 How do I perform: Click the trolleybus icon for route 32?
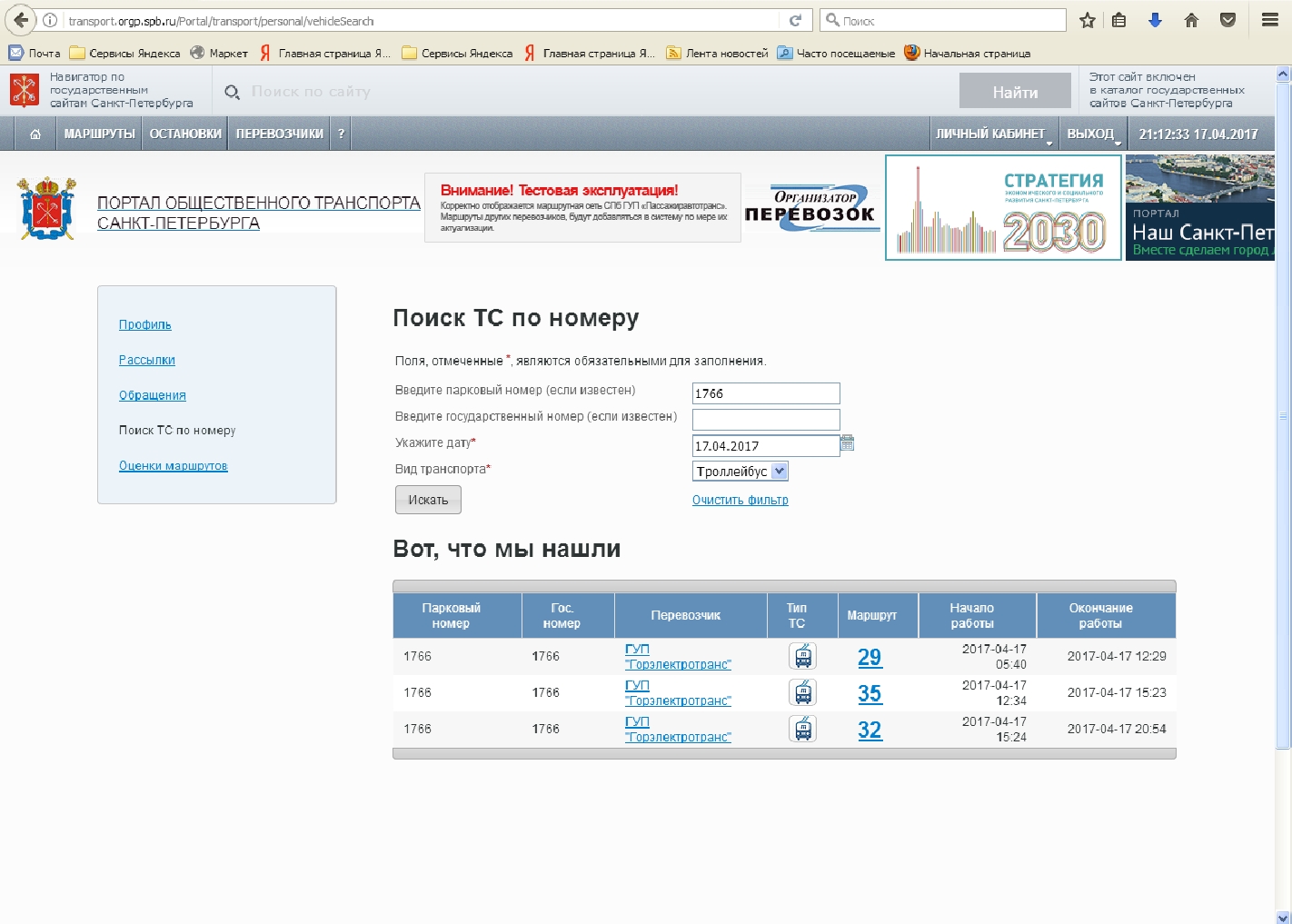802,729
